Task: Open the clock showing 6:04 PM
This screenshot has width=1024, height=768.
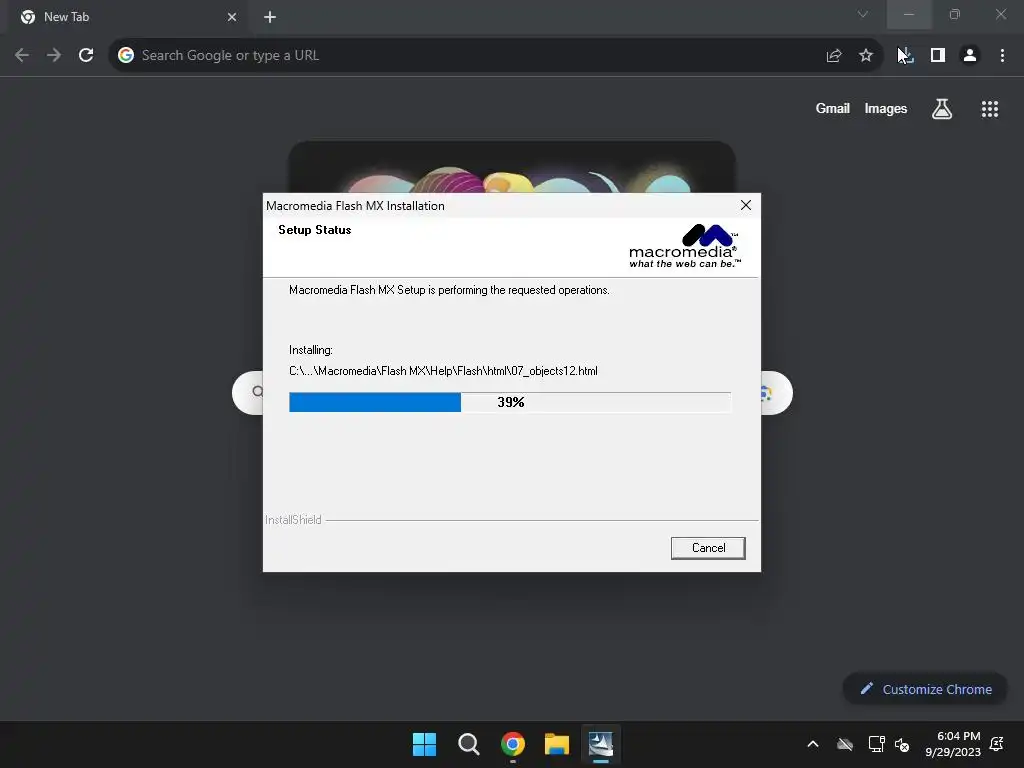Action: (x=953, y=744)
